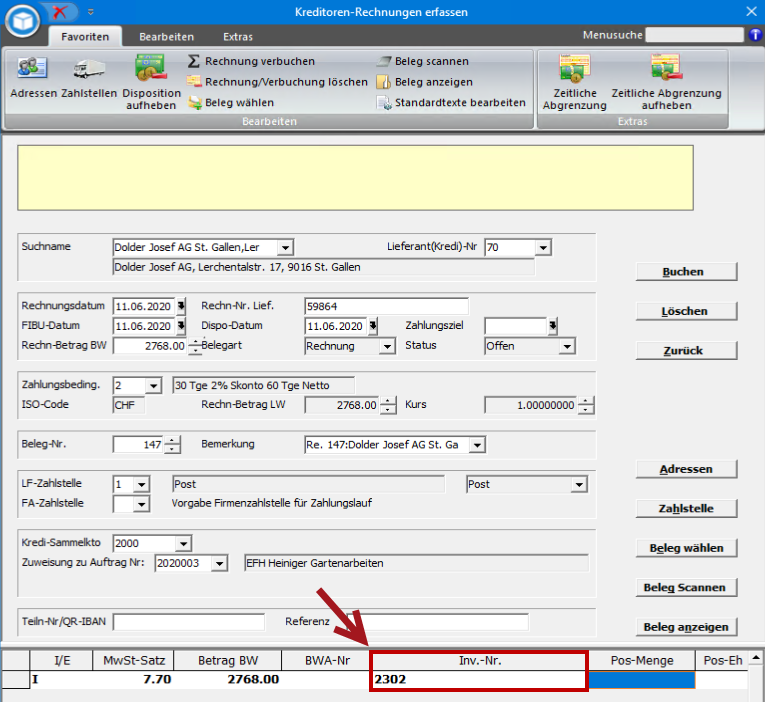Click Zeitliche Abgrenzung icon
This screenshot has width=765, height=702.
pyautogui.click(x=575, y=82)
